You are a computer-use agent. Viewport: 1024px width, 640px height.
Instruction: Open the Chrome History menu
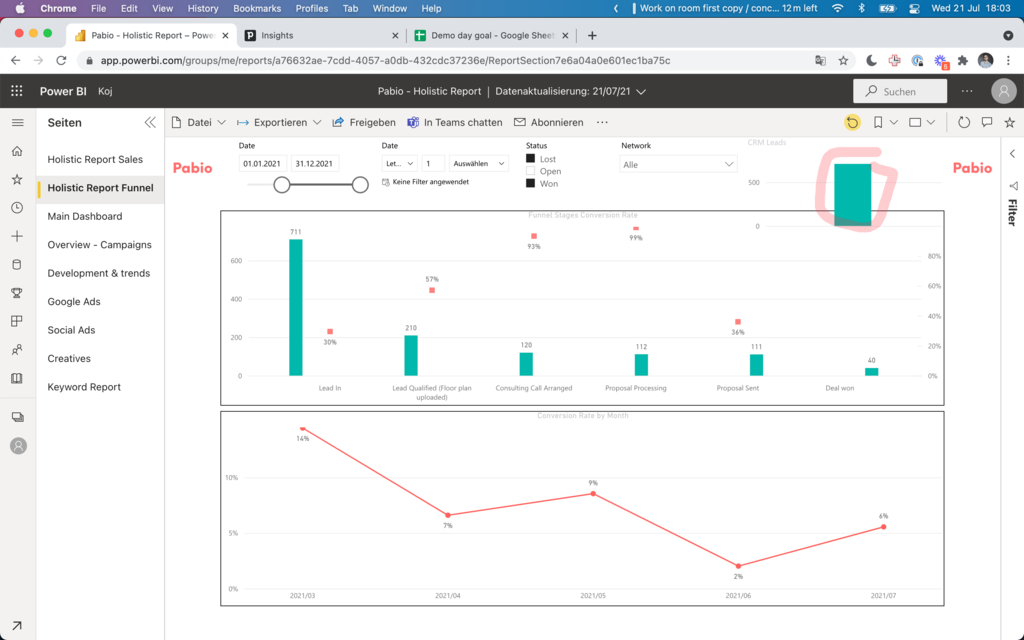202,8
